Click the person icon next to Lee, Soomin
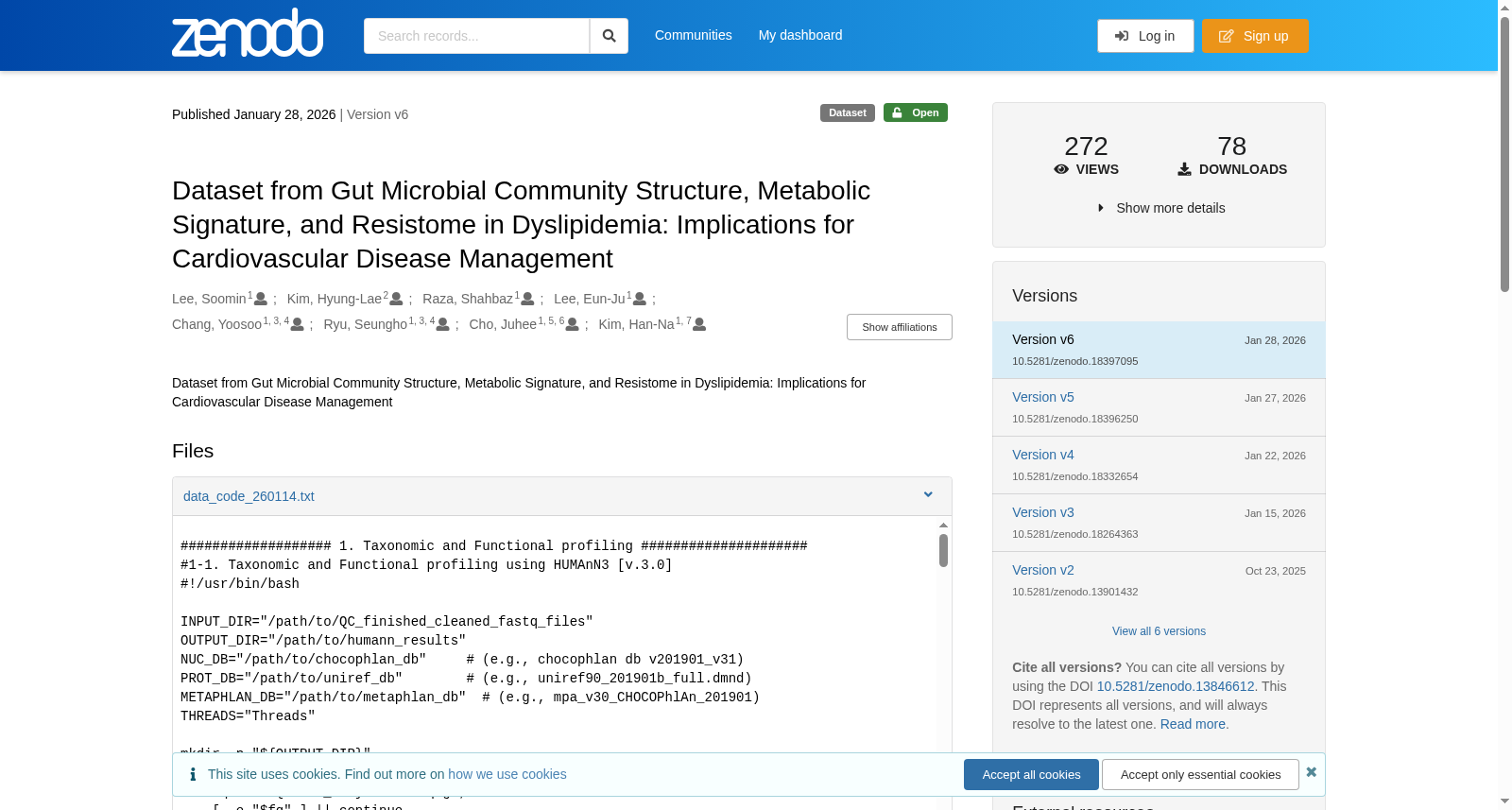The width and height of the screenshot is (1512, 810). (x=261, y=299)
